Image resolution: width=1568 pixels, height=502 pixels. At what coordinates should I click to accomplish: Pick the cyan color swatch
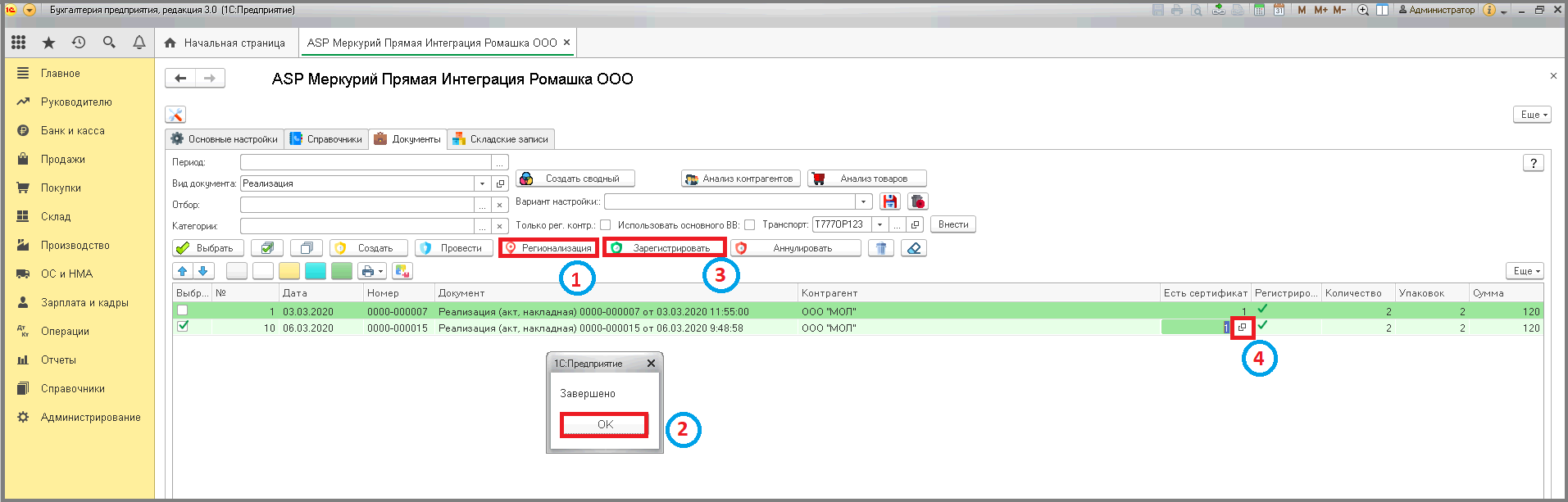[x=316, y=271]
